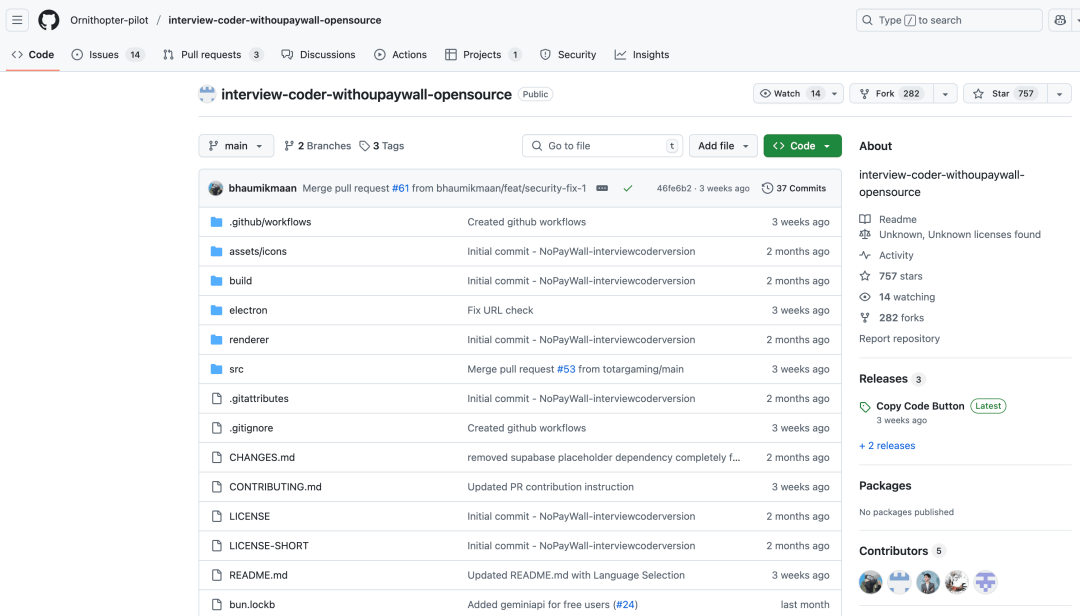Open the 37 Commits history
1080x616 pixels.
point(794,188)
